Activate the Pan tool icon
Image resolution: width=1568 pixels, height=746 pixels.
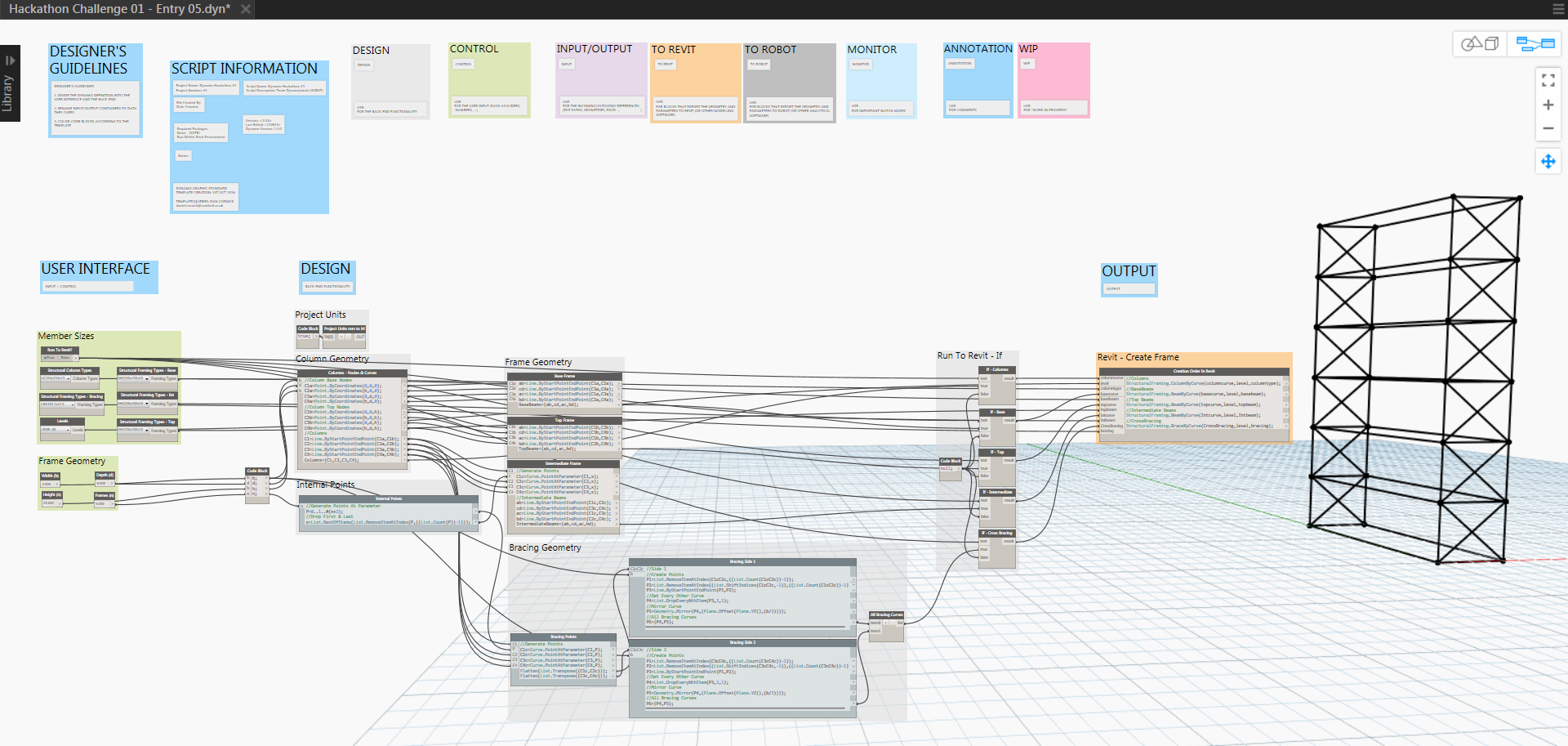click(1548, 161)
